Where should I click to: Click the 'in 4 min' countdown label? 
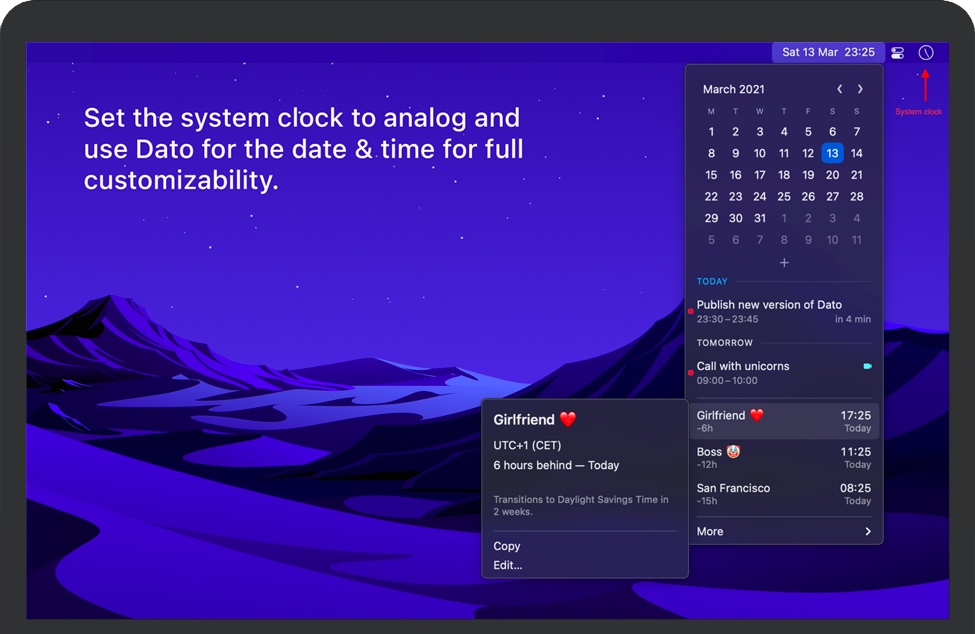853,319
